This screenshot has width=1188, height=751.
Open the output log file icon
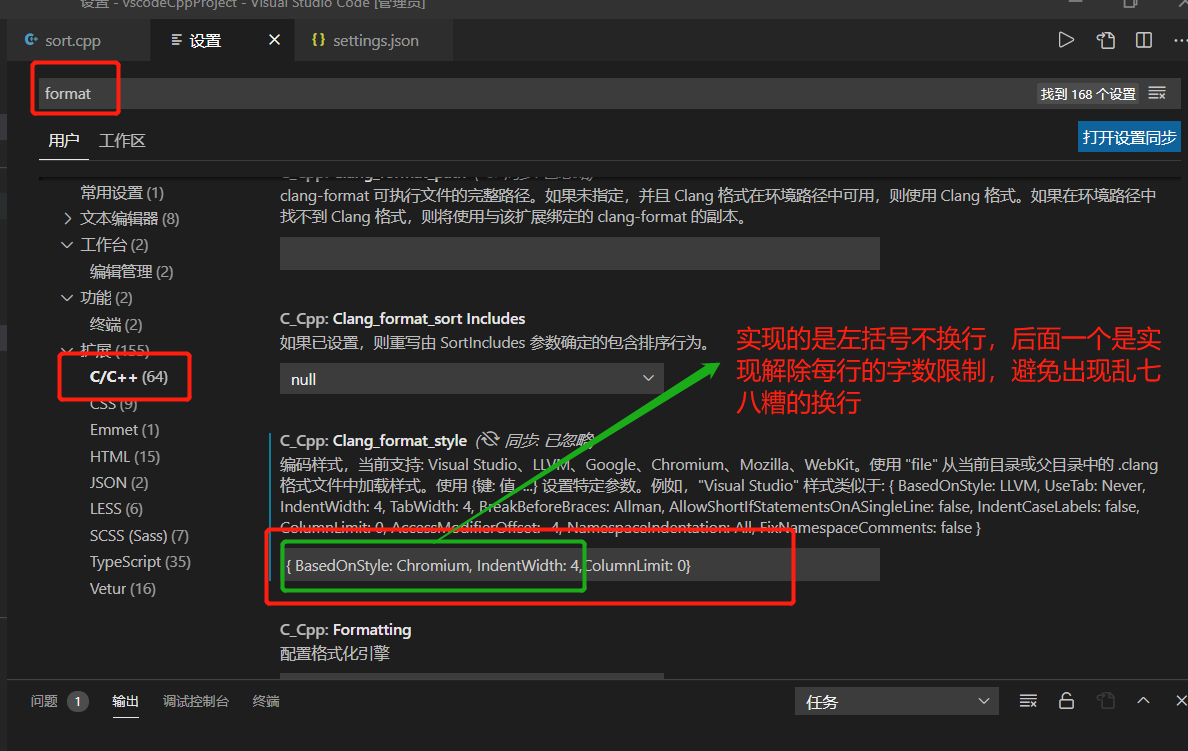(1105, 701)
